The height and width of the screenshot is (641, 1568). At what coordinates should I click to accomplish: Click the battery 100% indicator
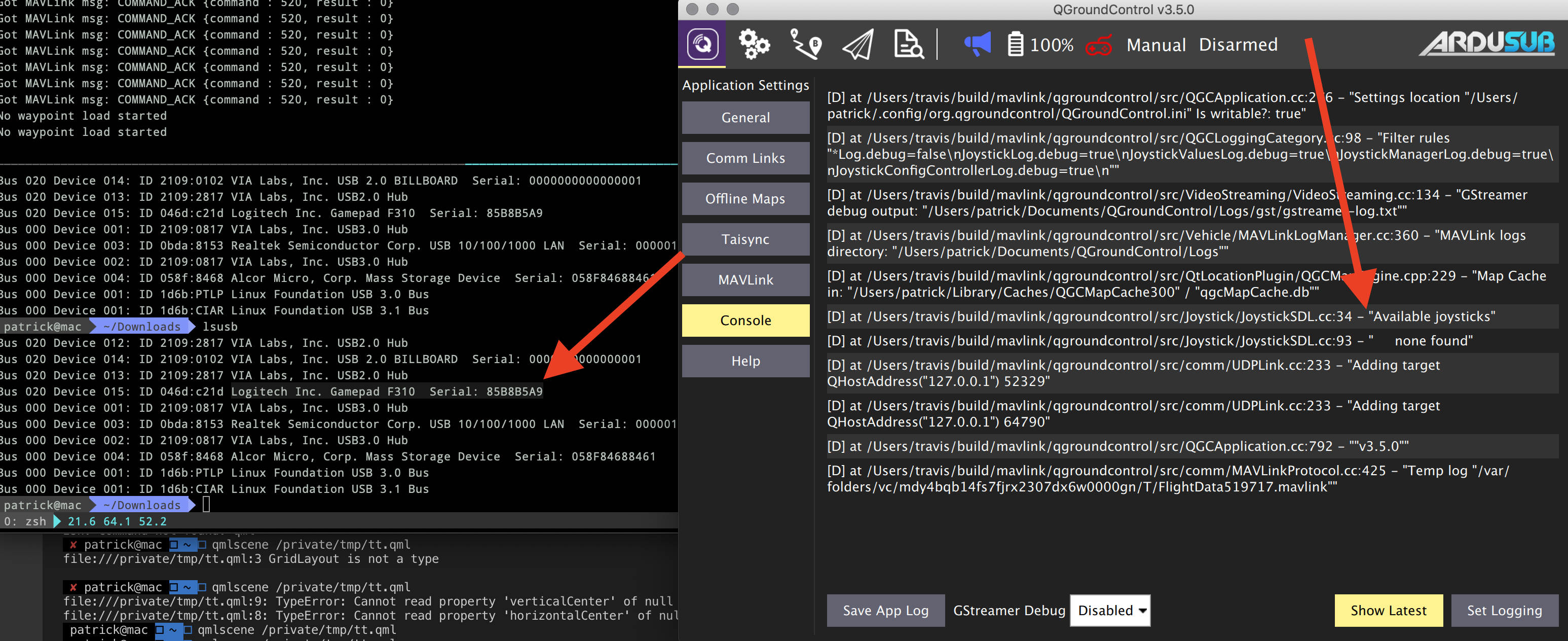pos(1041,45)
